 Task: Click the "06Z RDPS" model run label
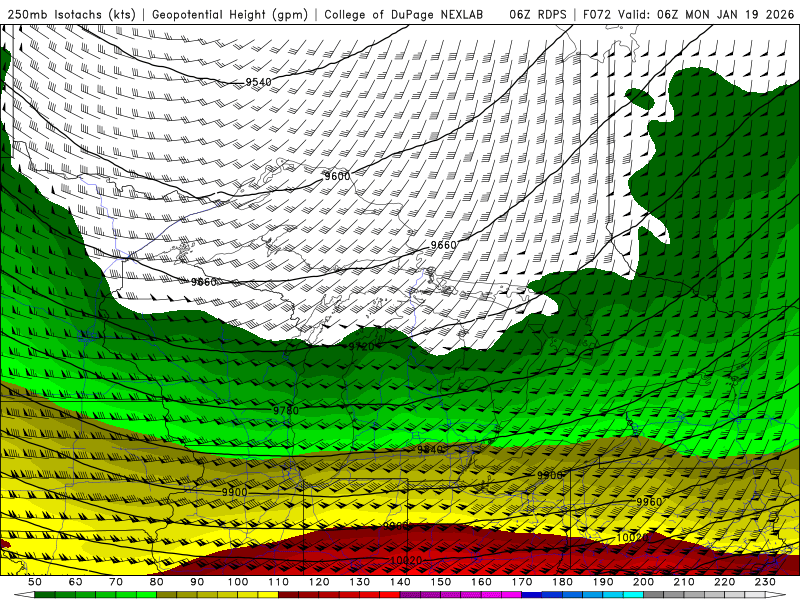537,14
